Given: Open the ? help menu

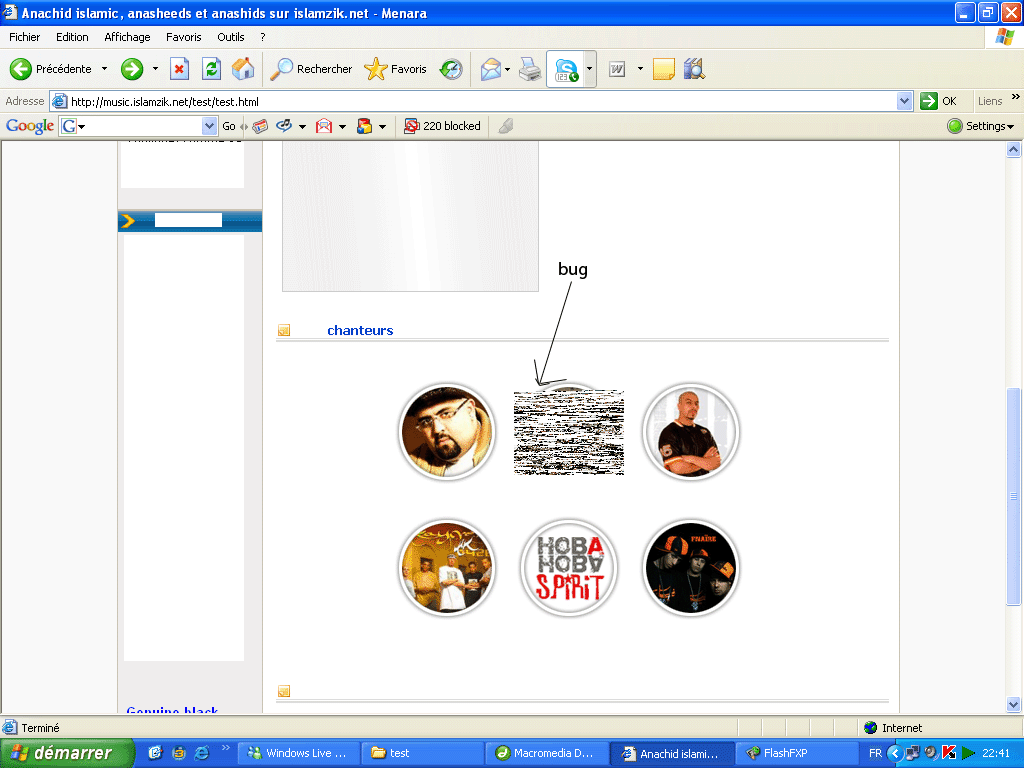Looking at the screenshot, I should pyautogui.click(x=263, y=37).
